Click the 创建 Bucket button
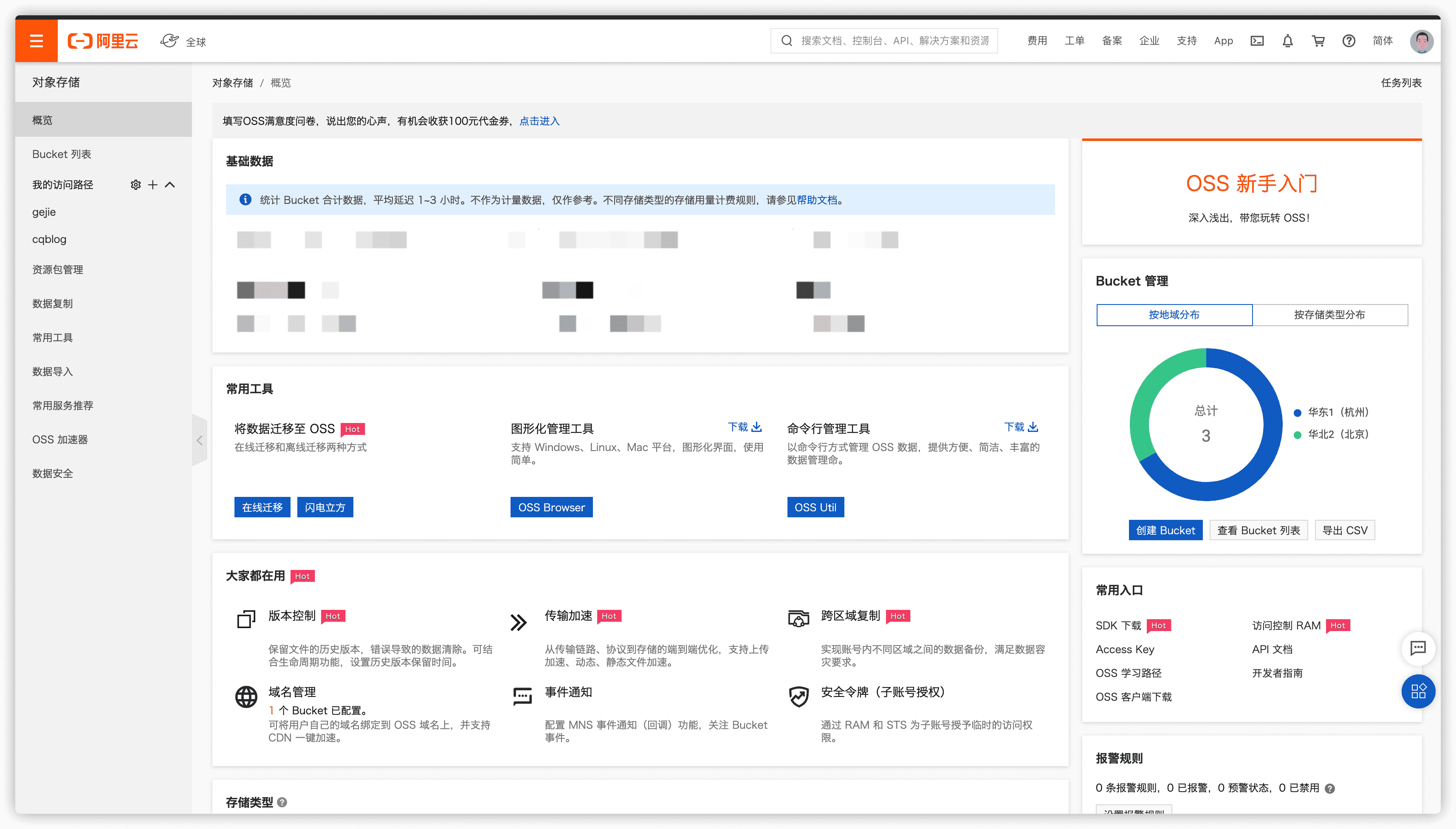Screen dimensions: 1456x829 click(1165, 530)
